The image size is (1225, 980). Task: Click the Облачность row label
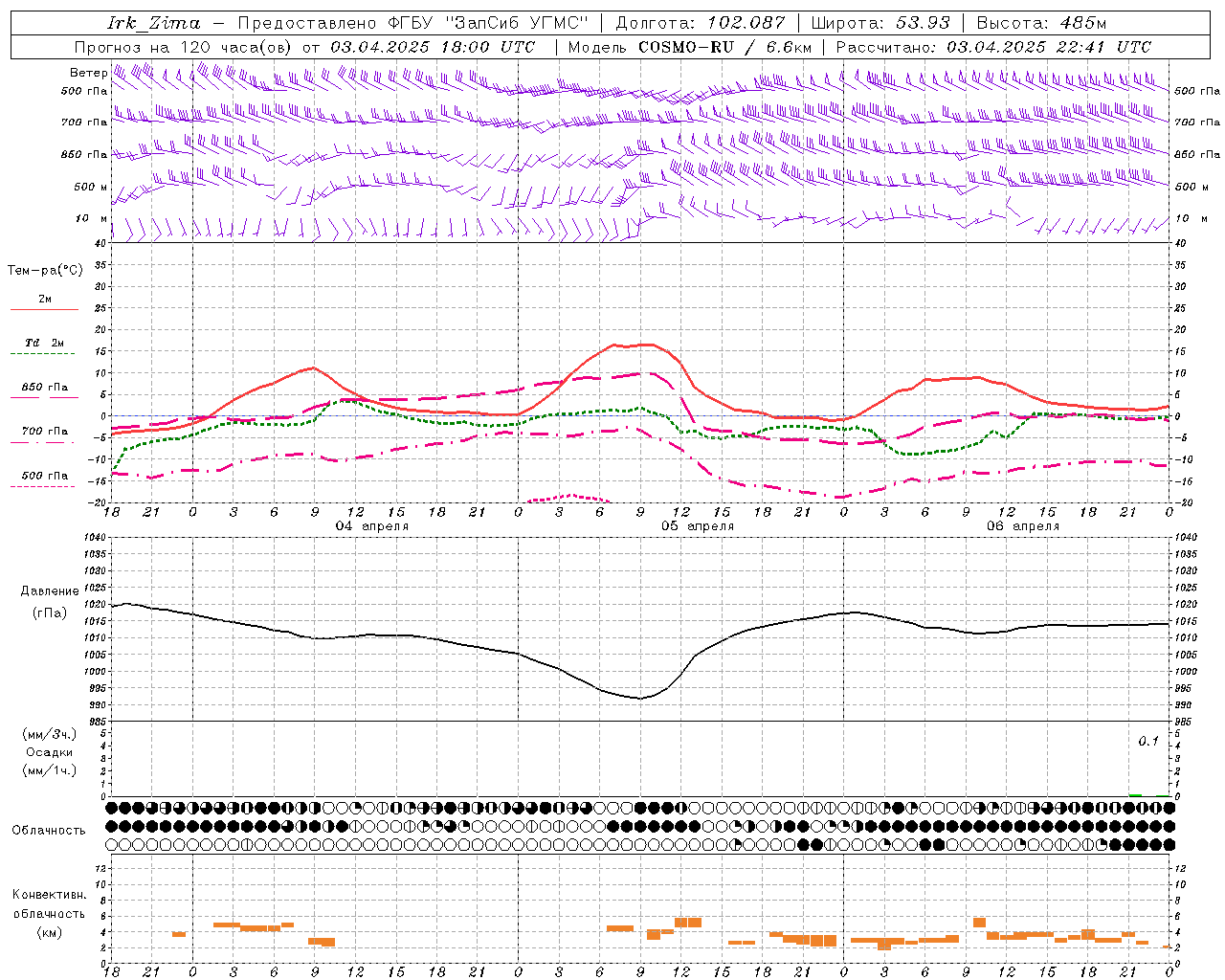49,831
